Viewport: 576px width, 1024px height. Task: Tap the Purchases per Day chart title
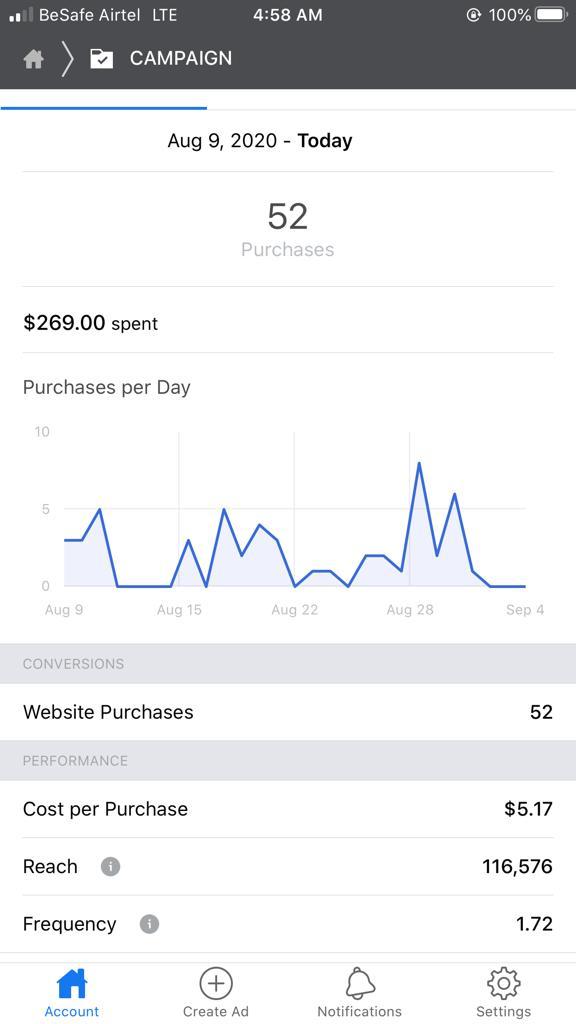(x=106, y=387)
